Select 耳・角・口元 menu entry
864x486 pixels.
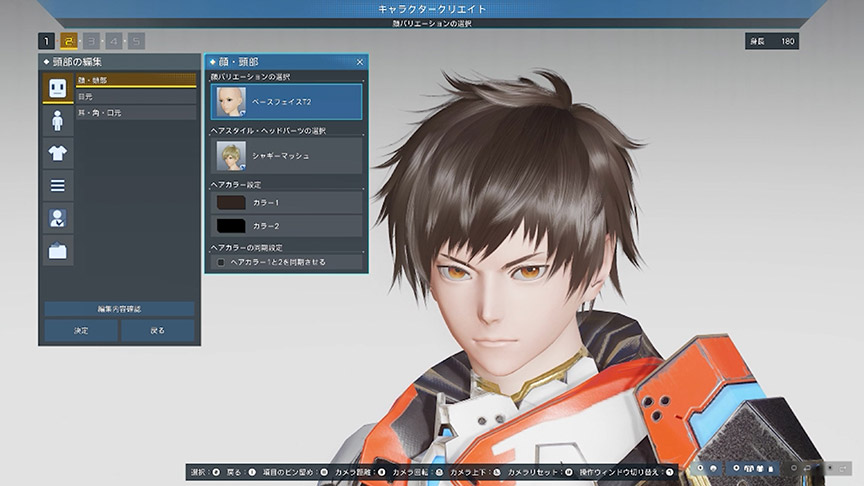[136, 112]
